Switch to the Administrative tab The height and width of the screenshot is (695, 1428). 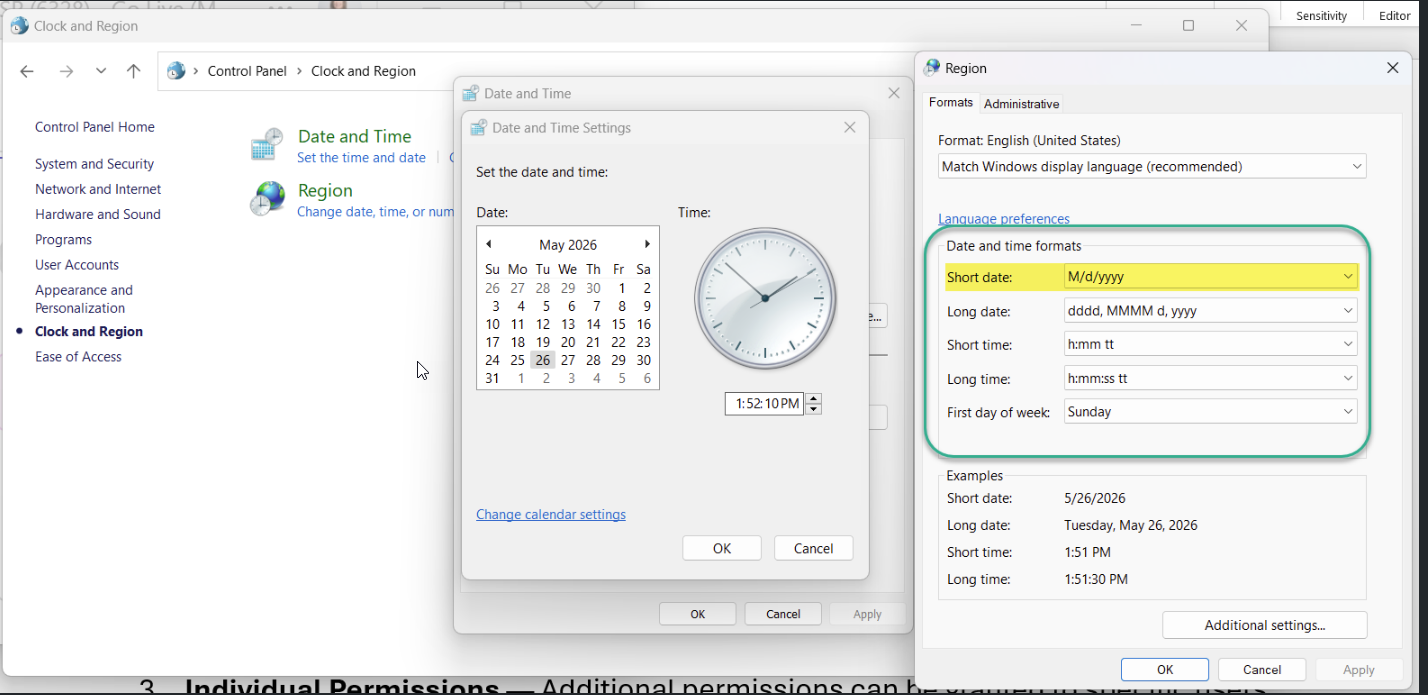click(x=1021, y=104)
